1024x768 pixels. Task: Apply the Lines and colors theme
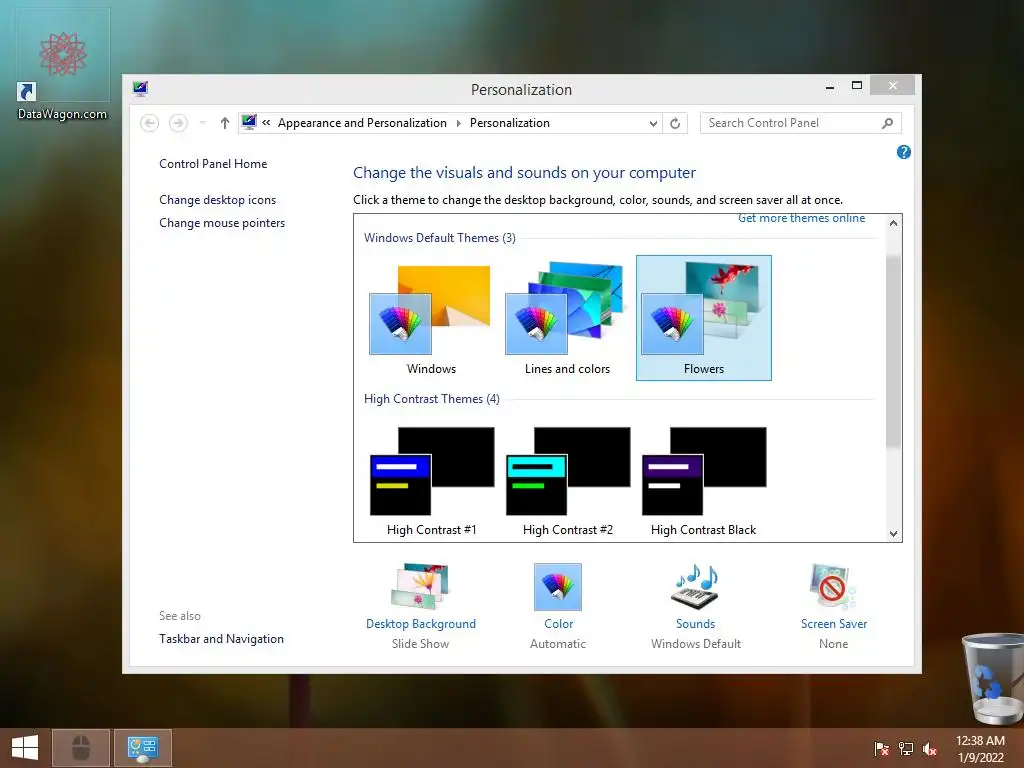point(567,318)
